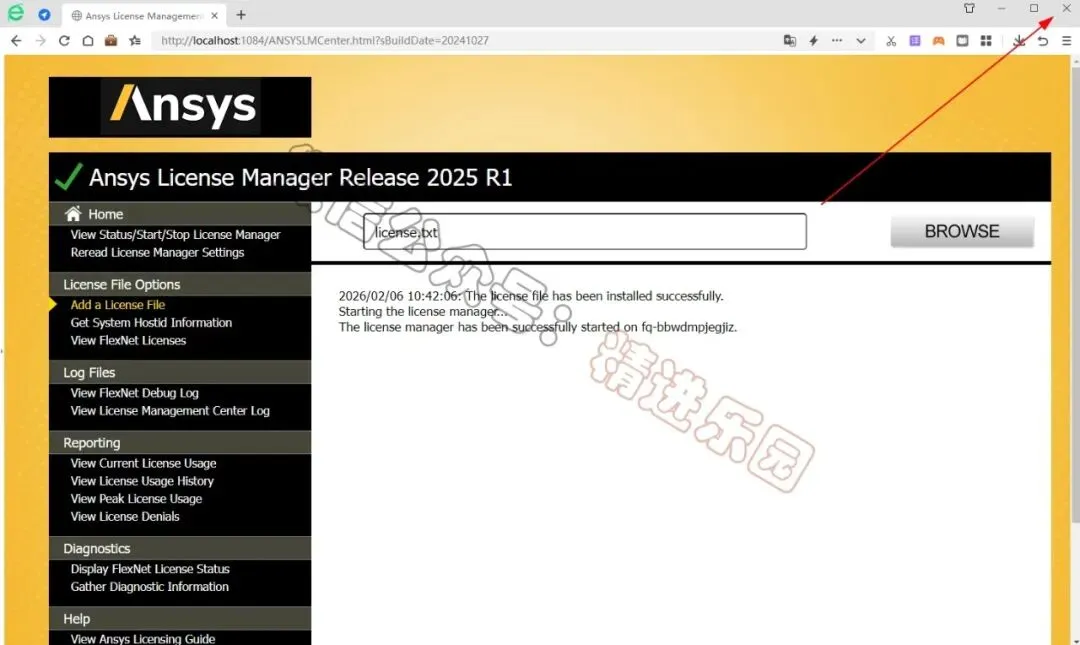Click Gather Diagnostic Information

point(149,587)
